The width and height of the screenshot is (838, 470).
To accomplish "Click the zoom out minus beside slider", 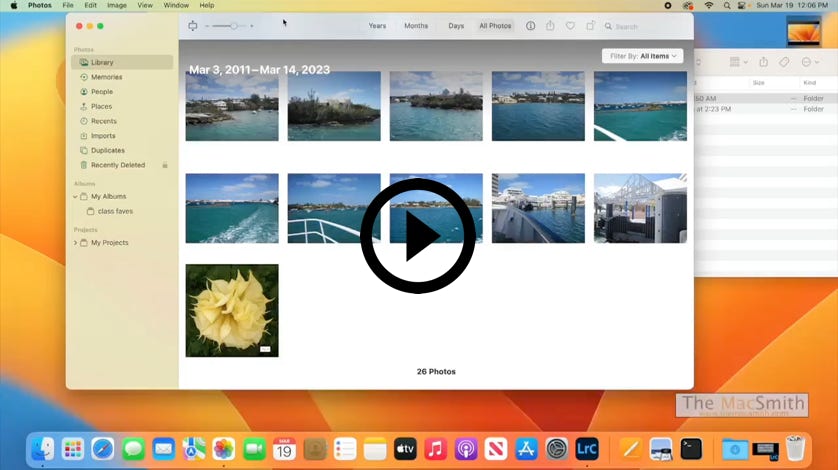I will [207, 26].
